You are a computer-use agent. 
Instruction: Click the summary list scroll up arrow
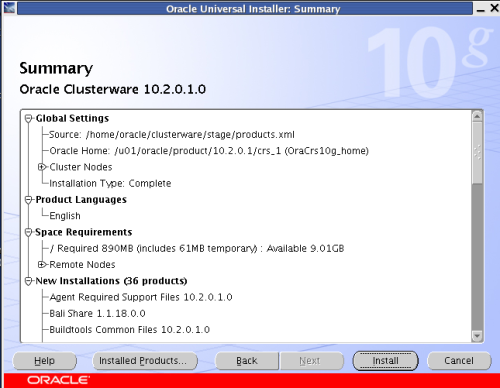click(x=477, y=116)
